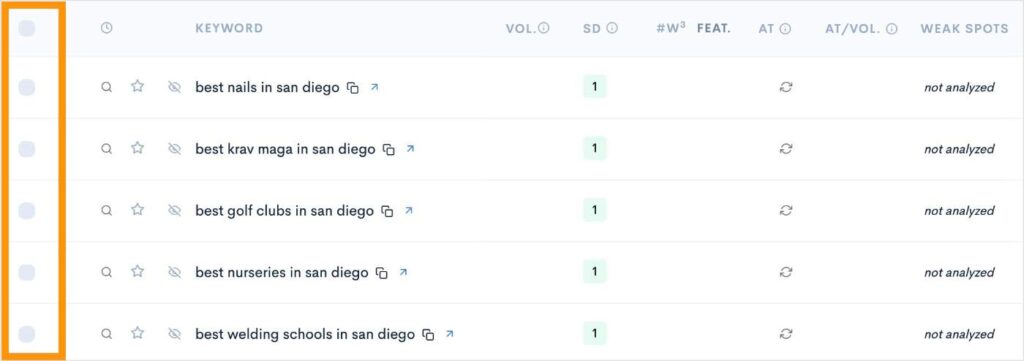Screen dimensions: 1024x361
Task: Star the keyword best krav maga in san diego
Action: coord(137,148)
